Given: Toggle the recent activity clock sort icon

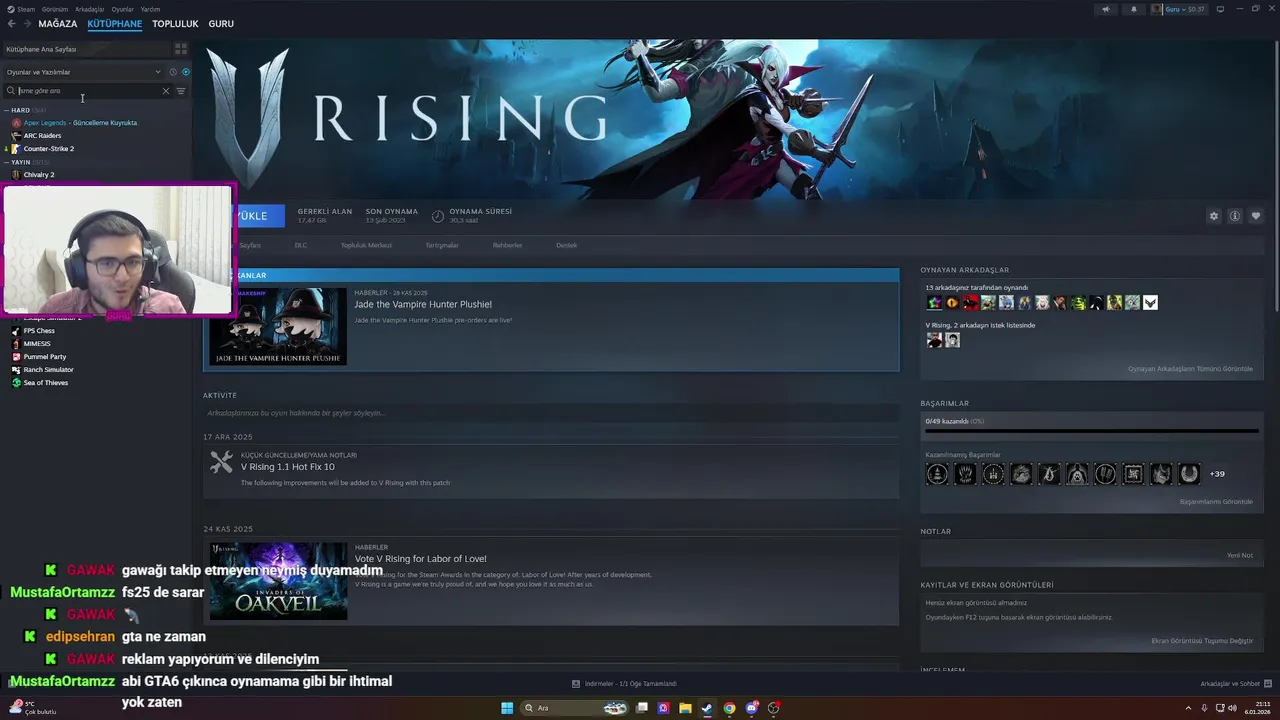Looking at the screenshot, I should [x=173, y=72].
